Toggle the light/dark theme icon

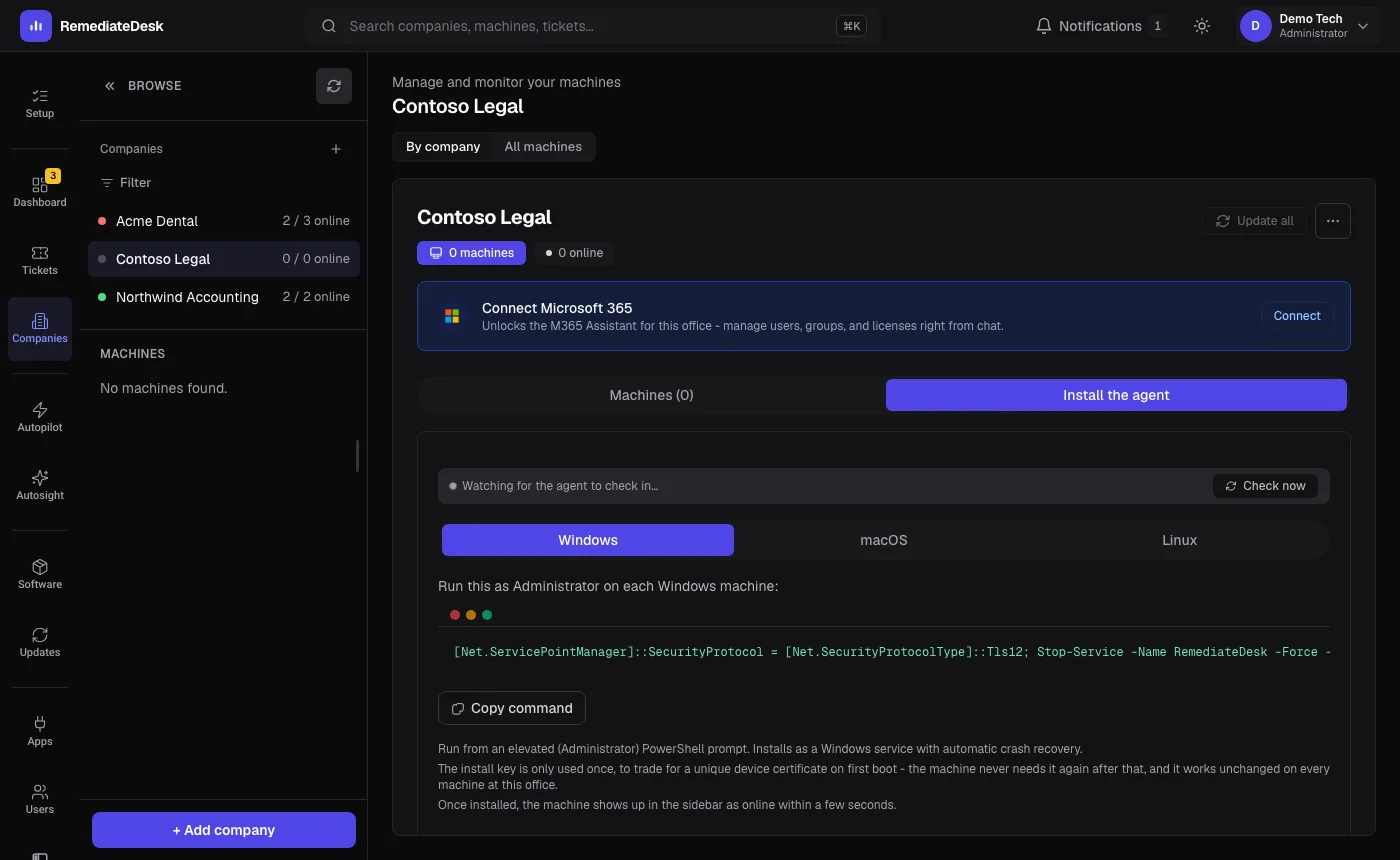pyautogui.click(x=1202, y=26)
